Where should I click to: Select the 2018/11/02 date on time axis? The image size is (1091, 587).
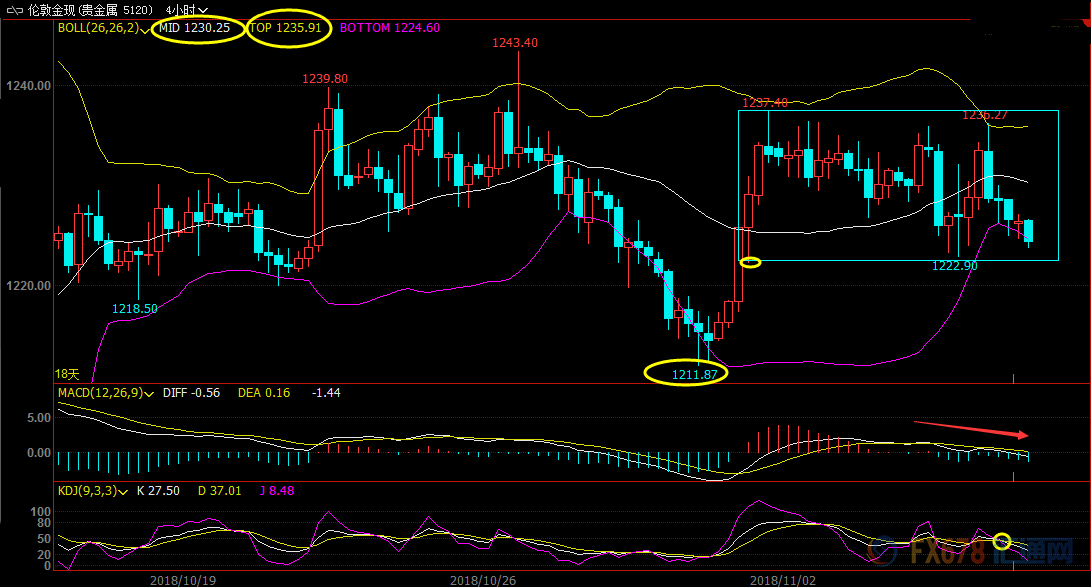click(781, 579)
